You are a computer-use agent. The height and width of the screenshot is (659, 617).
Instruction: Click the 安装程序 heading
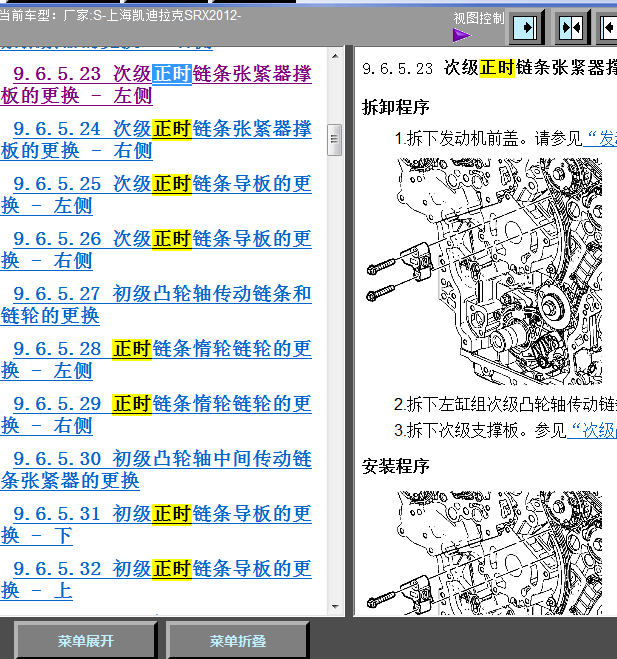[396, 466]
